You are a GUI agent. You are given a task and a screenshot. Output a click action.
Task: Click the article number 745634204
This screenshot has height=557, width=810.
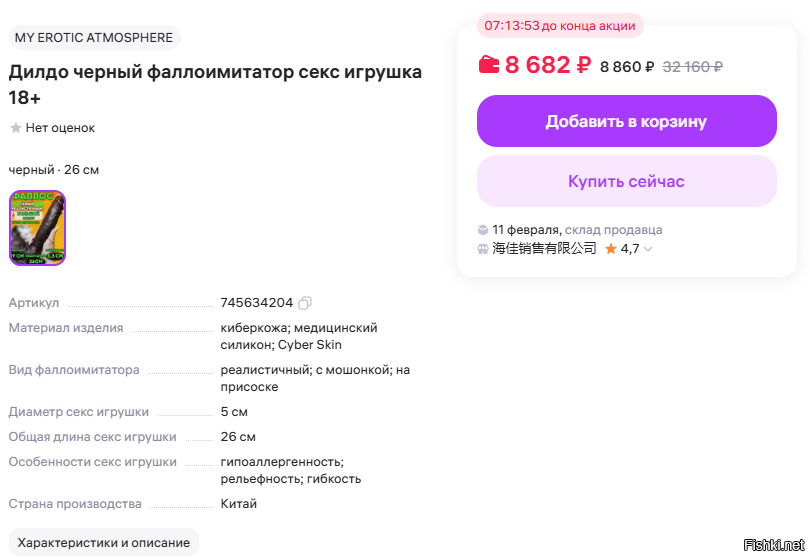click(x=256, y=303)
